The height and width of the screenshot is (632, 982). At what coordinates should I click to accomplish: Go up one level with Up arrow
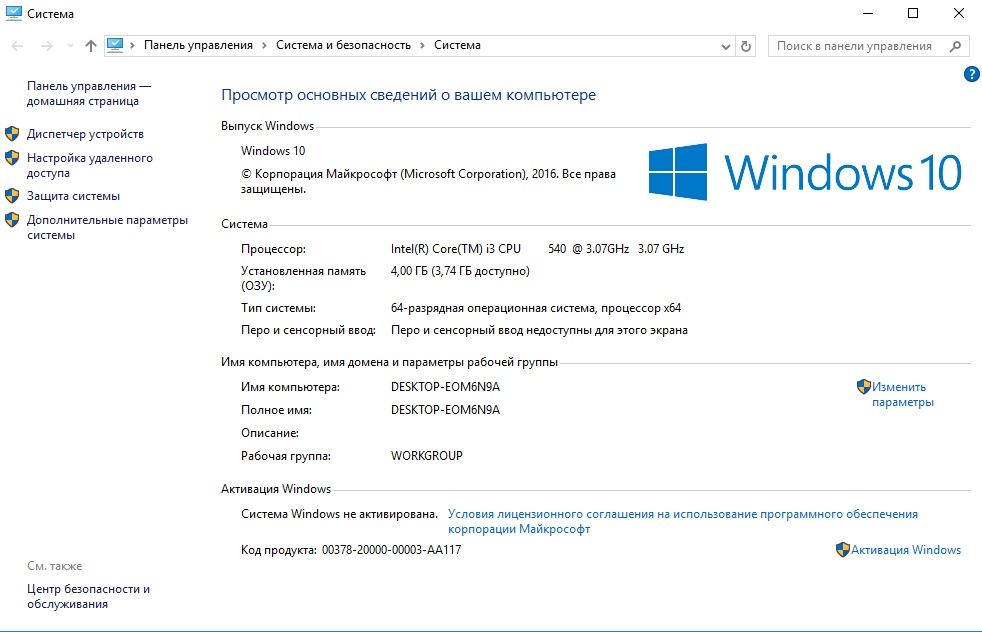tap(91, 46)
